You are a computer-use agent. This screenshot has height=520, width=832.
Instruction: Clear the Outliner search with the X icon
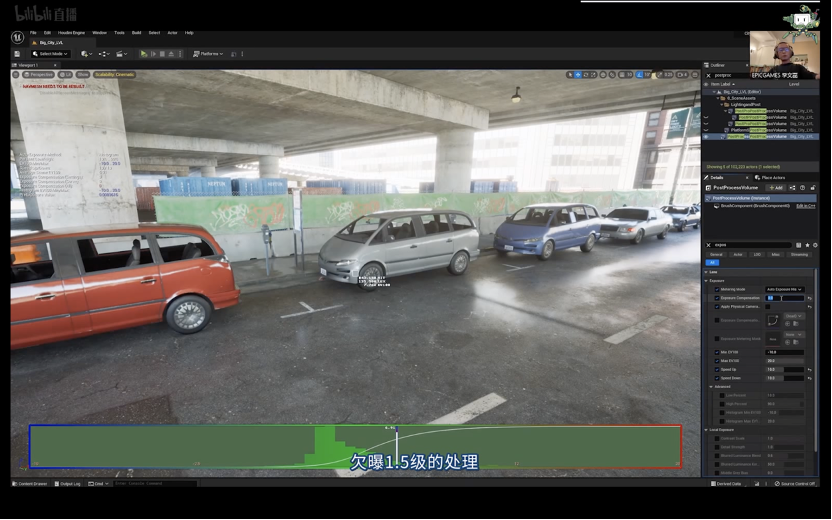click(708, 75)
